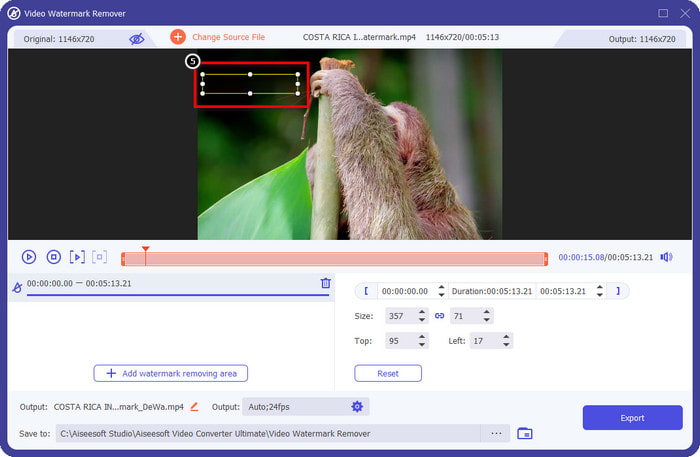Toggle the loop segment playback icon

point(100,257)
